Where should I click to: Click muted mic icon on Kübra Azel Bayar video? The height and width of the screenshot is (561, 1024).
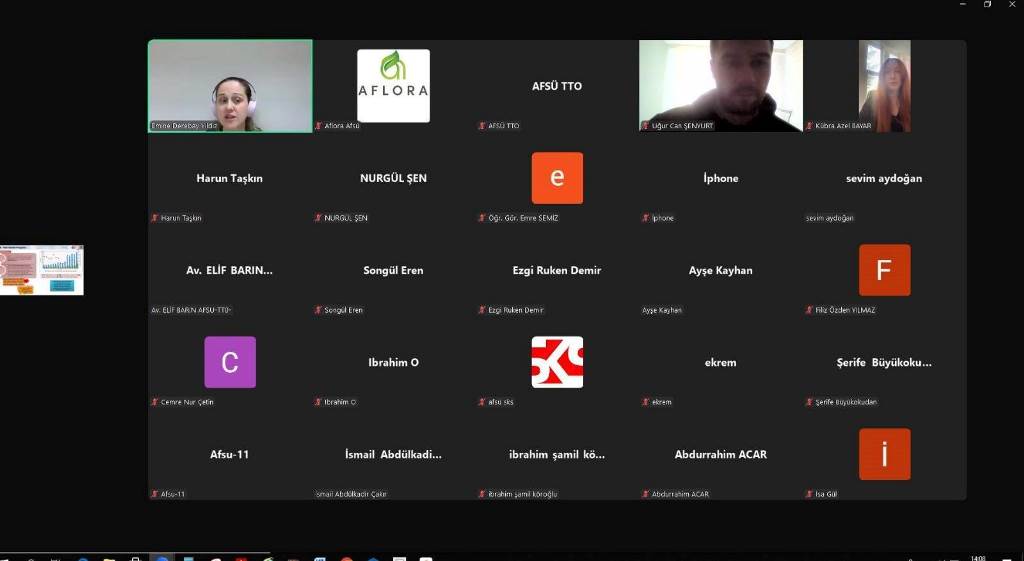click(x=810, y=125)
